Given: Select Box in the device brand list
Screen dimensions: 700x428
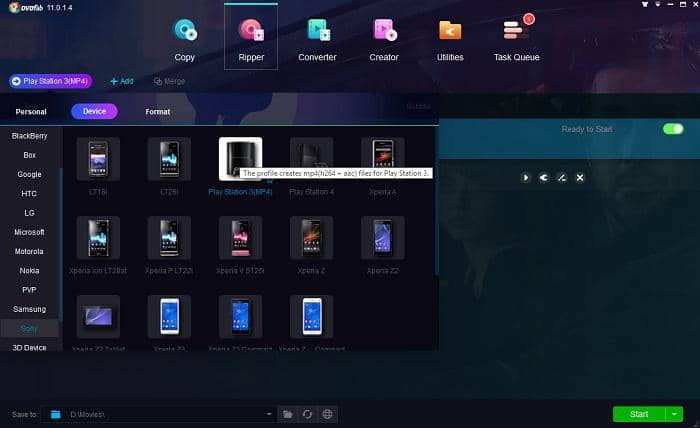Looking at the screenshot, I should click(29, 155).
